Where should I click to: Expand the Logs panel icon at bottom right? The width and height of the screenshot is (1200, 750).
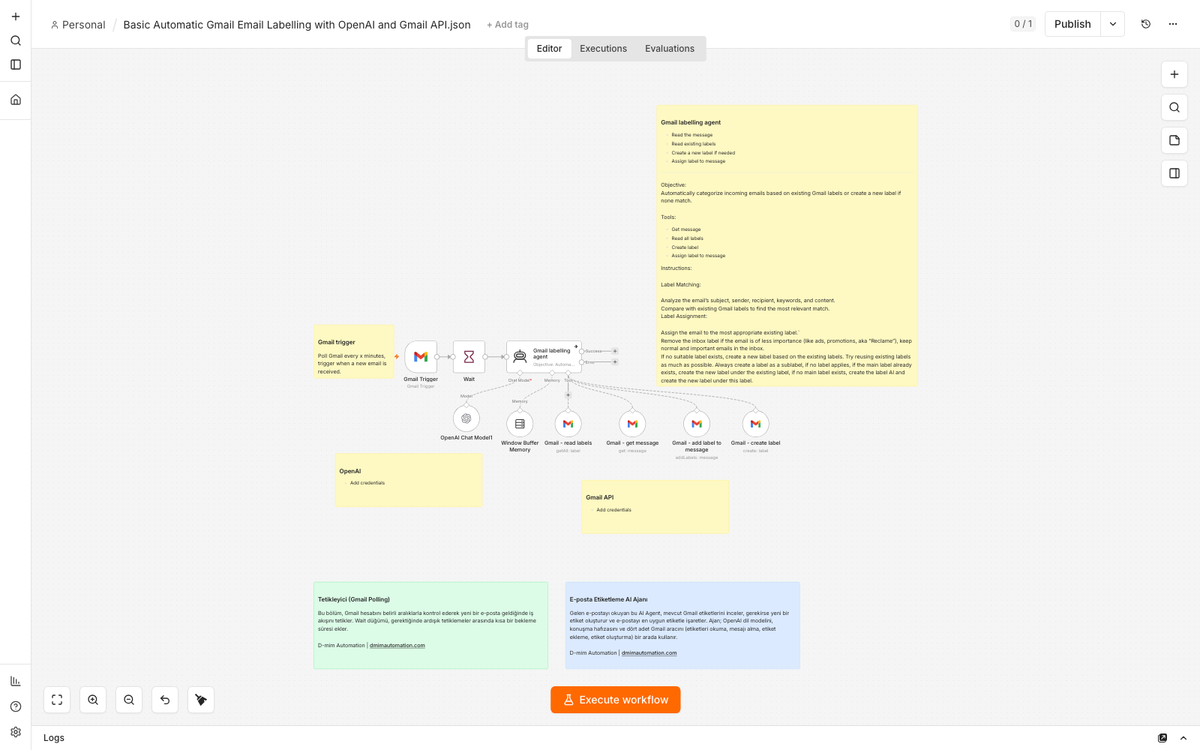(1162, 738)
